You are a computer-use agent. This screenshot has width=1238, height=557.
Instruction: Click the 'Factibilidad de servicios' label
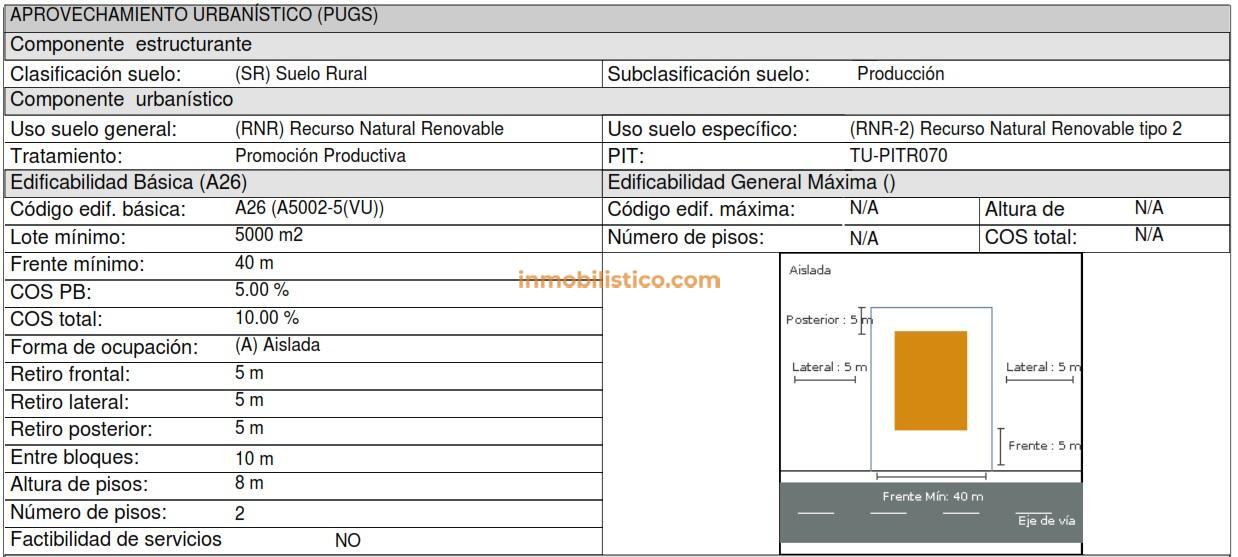(x=116, y=539)
